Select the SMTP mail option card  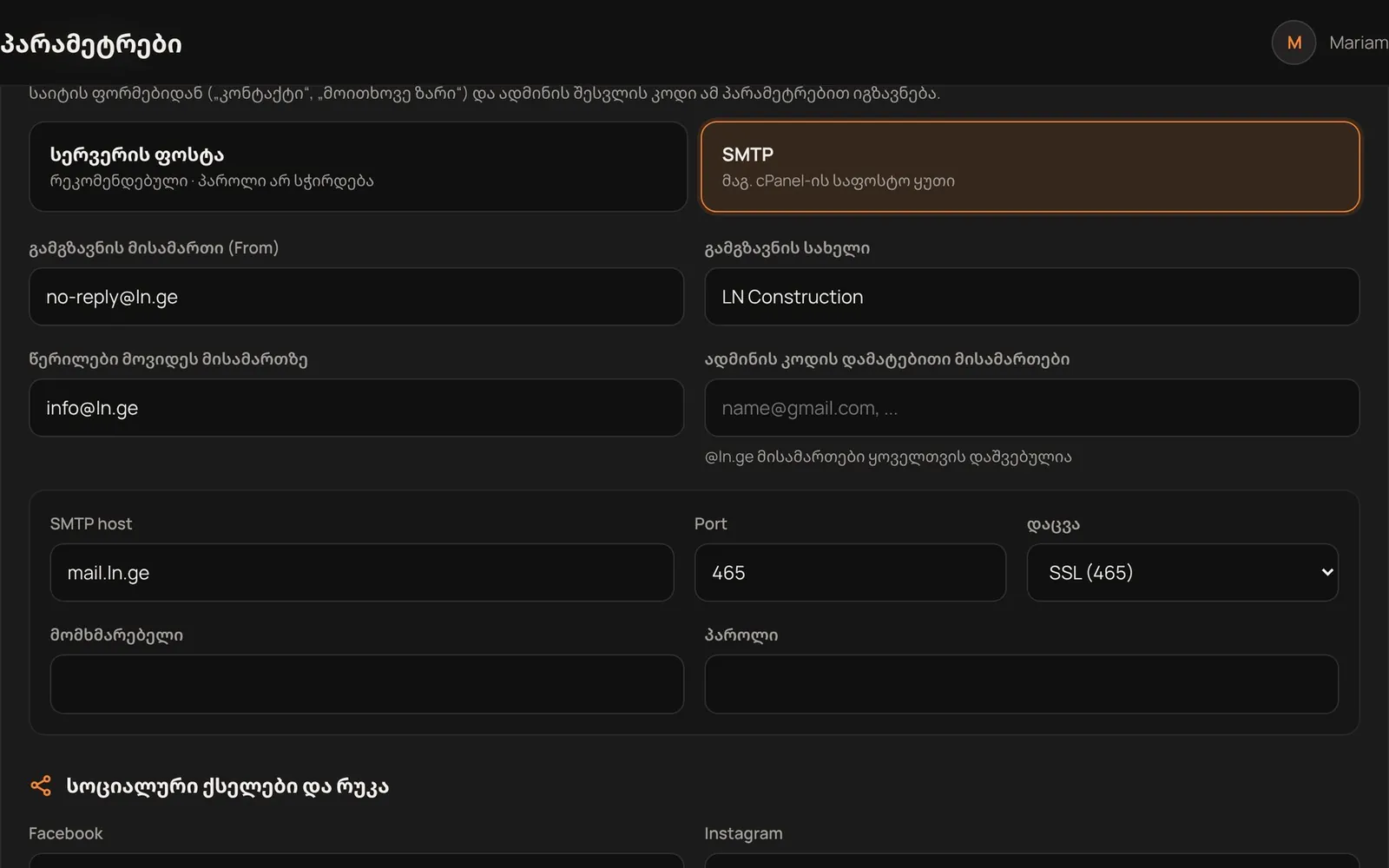(x=1030, y=167)
